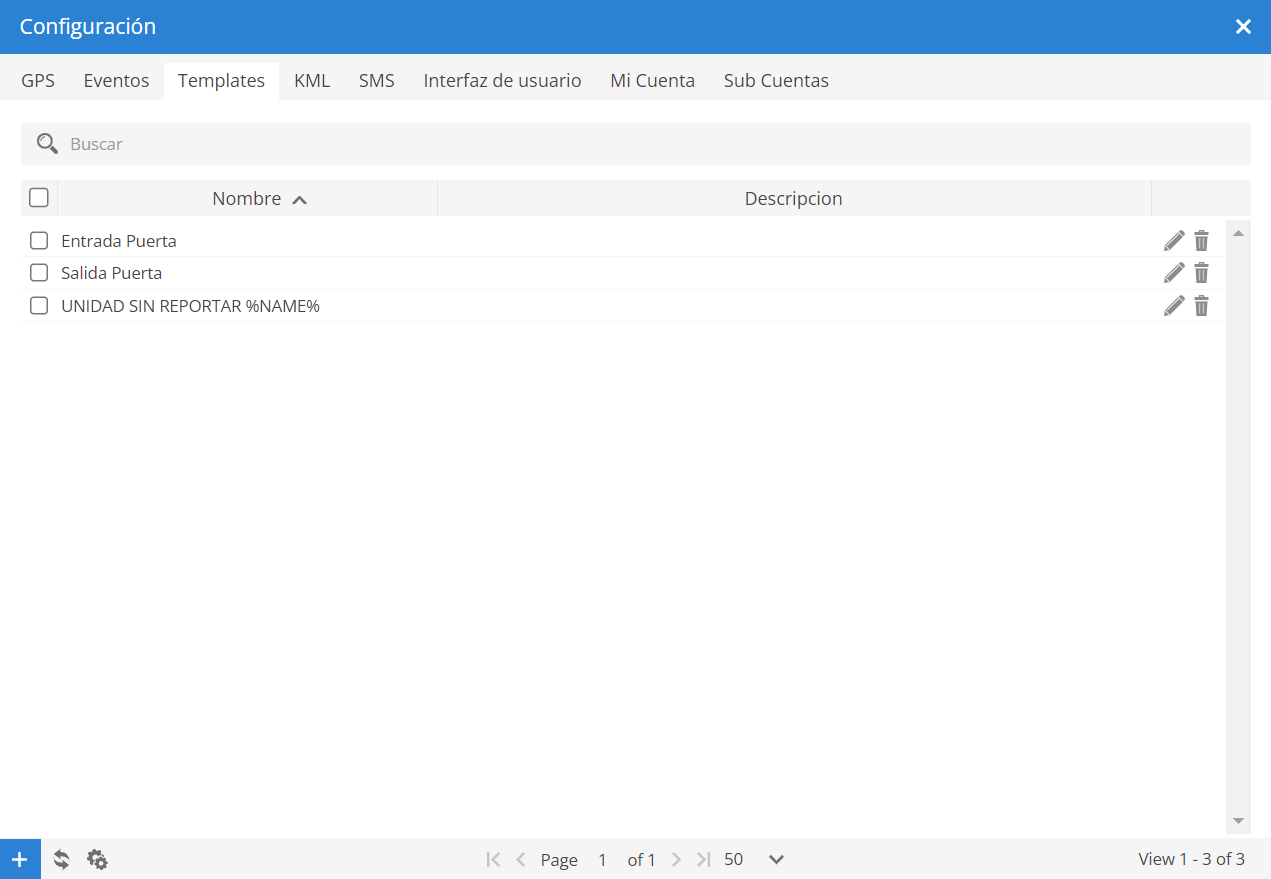Viewport: 1271px width, 879px height.
Task: Delete UNIDAD SIN REPORTAR template
Action: (x=1202, y=306)
